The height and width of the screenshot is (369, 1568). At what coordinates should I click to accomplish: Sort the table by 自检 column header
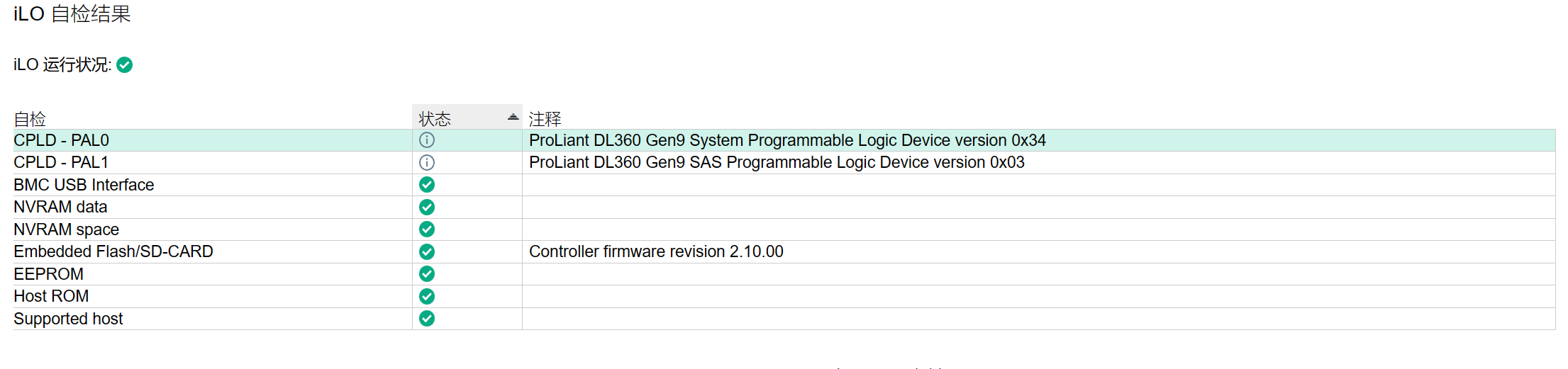point(30,119)
